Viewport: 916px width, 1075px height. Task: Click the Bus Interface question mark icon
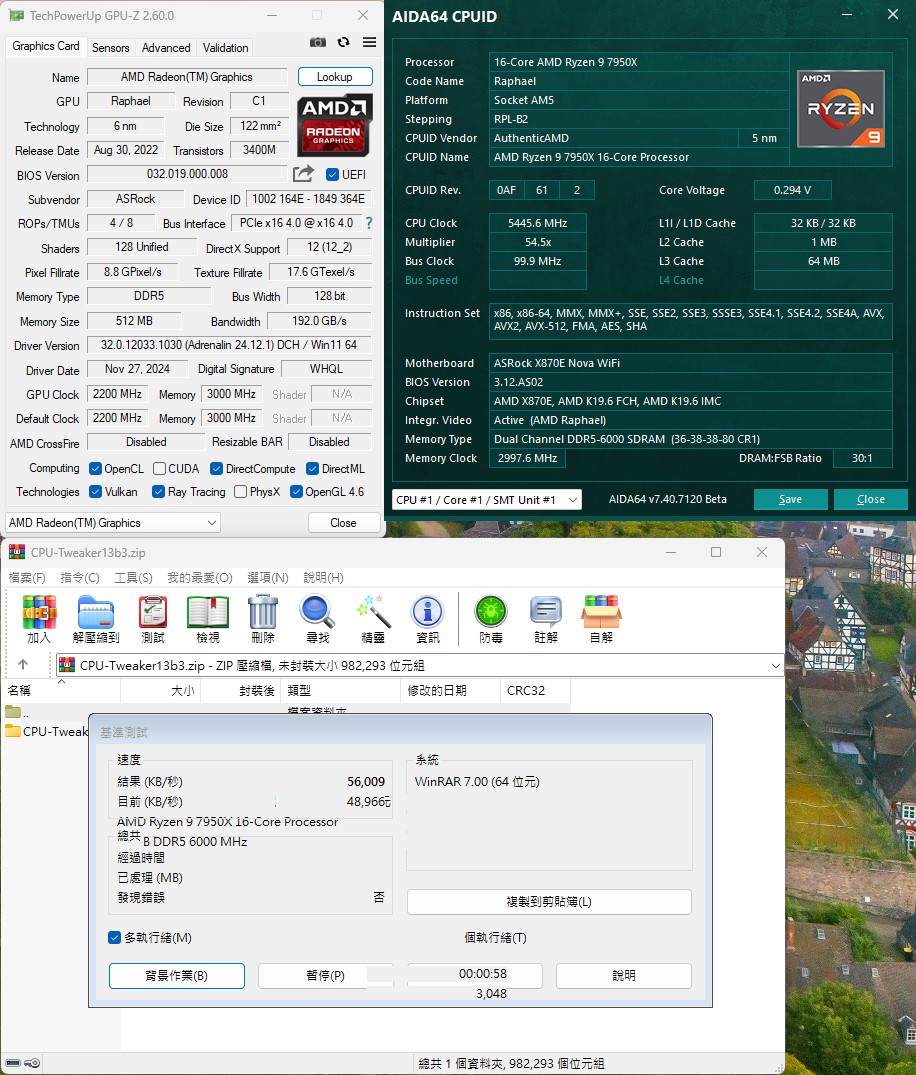coord(369,223)
